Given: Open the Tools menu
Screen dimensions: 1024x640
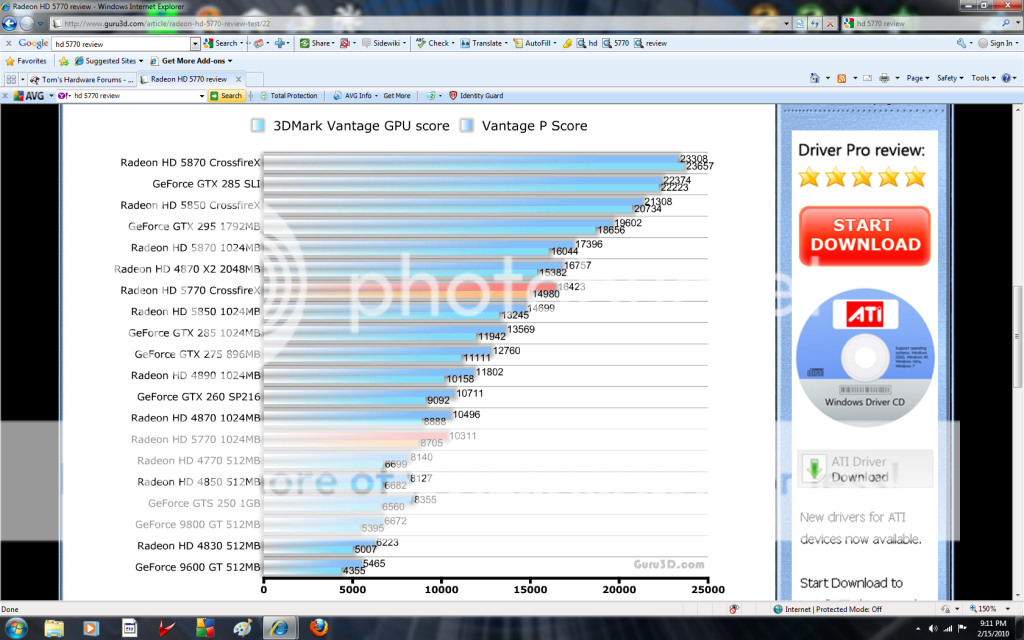Looking at the screenshot, I should (983, 78).
